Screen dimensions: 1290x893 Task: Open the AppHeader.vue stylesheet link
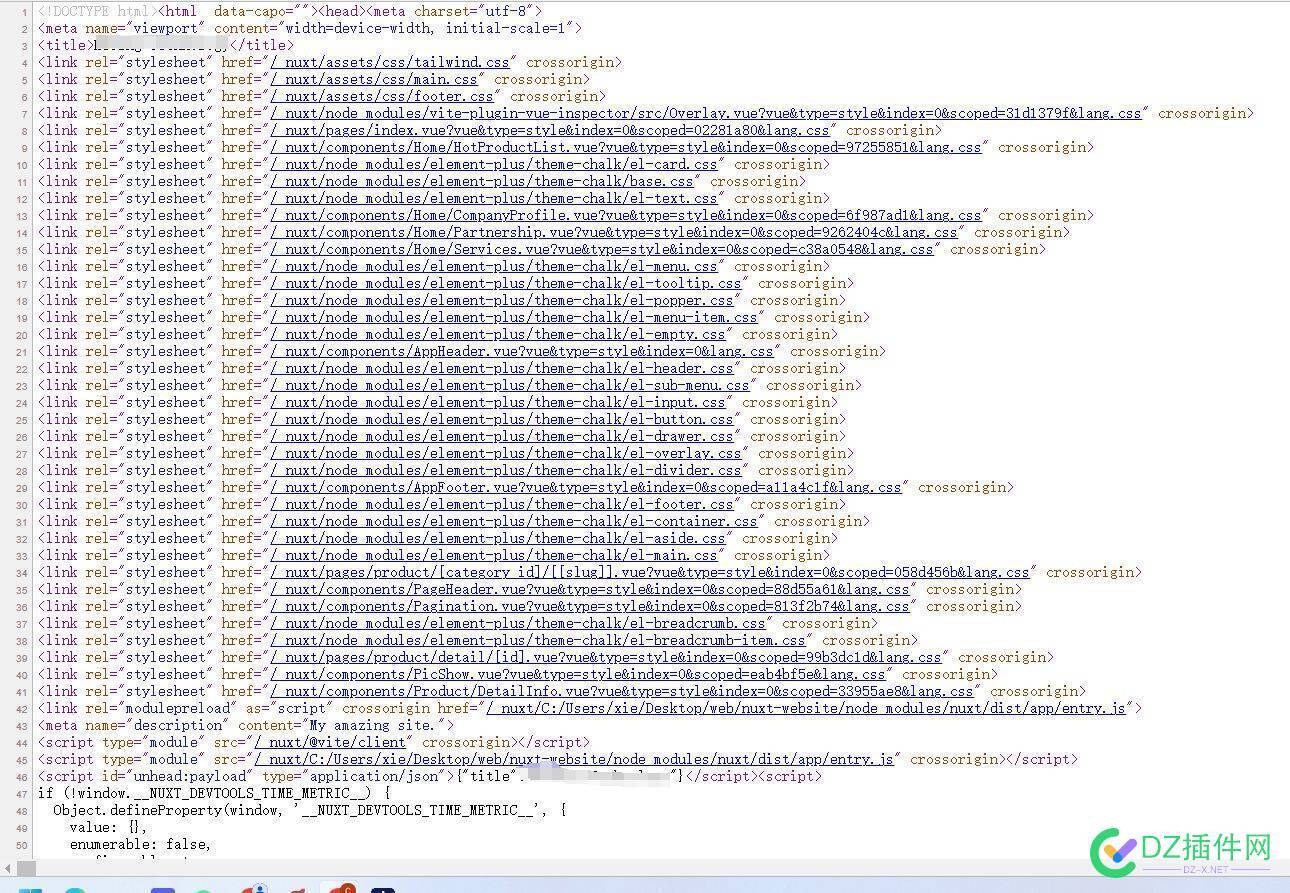coord(522,351)
